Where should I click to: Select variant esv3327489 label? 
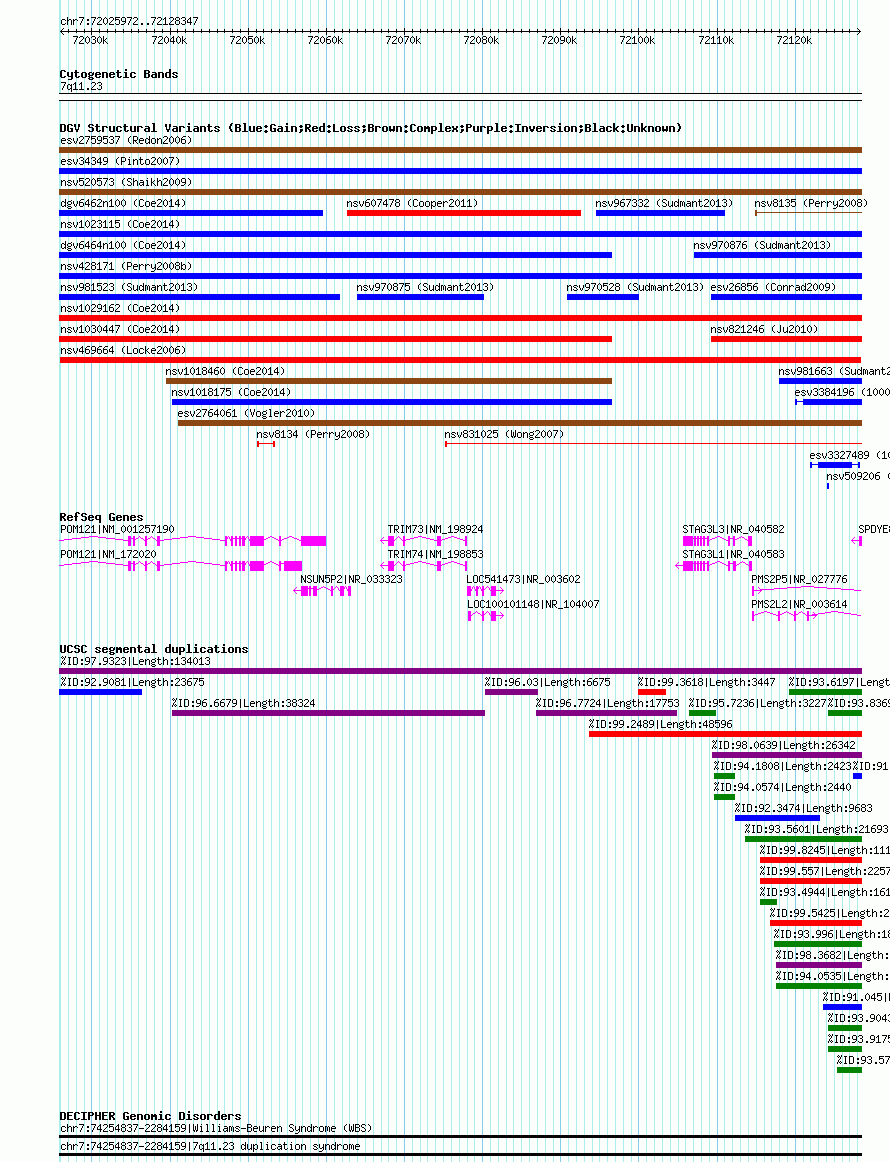849,455
